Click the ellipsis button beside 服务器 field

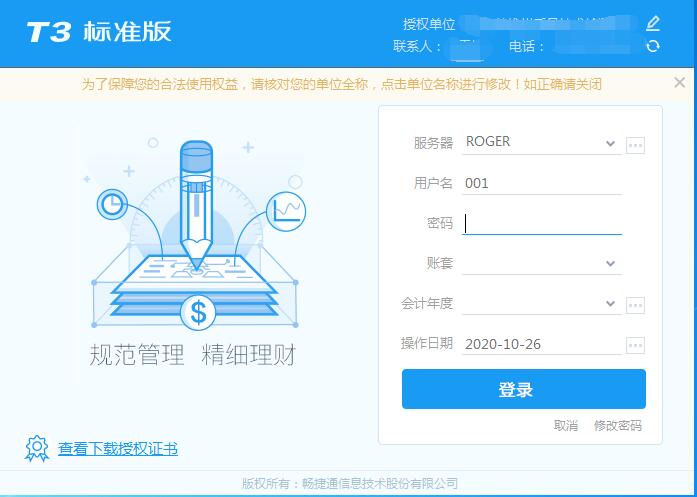pyautogui.click(x=635, y=145)
